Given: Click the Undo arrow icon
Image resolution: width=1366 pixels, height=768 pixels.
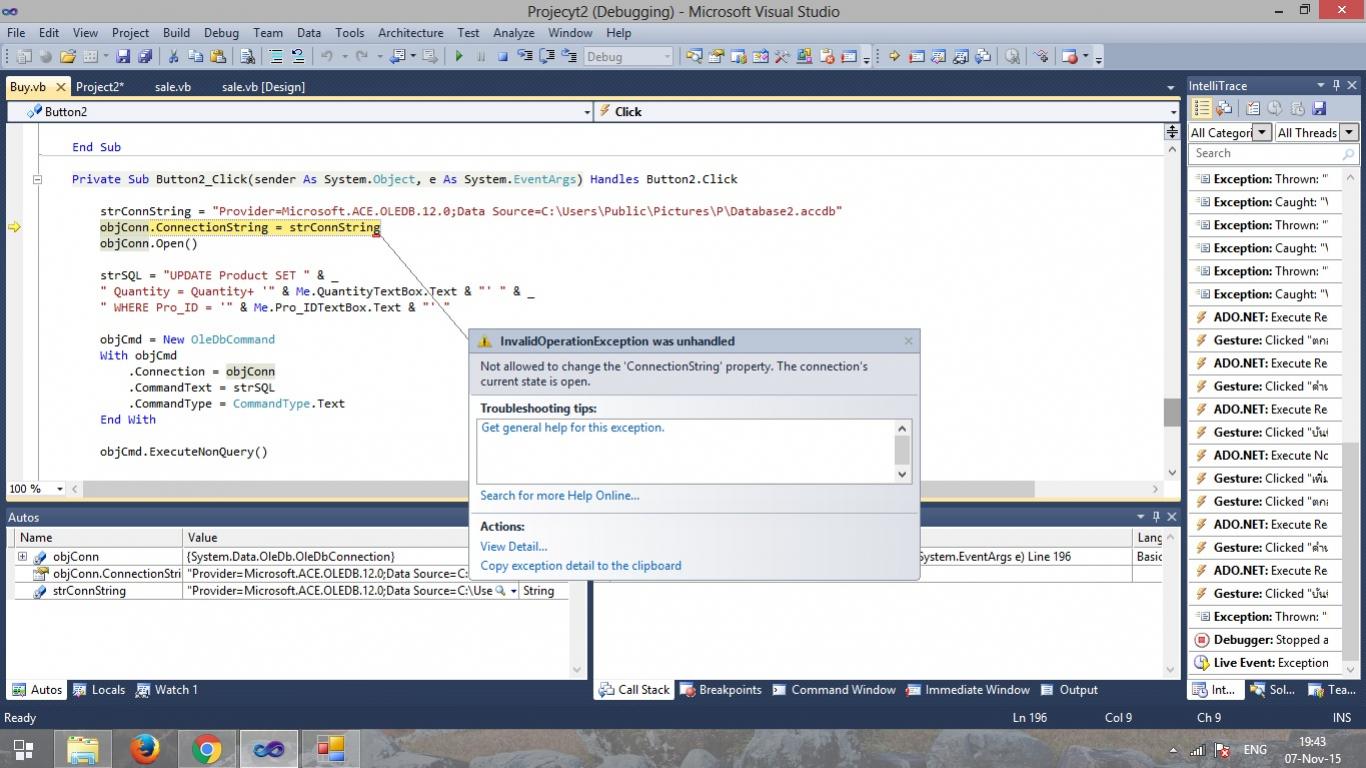Looking at the screenshot, I should 326,57.
